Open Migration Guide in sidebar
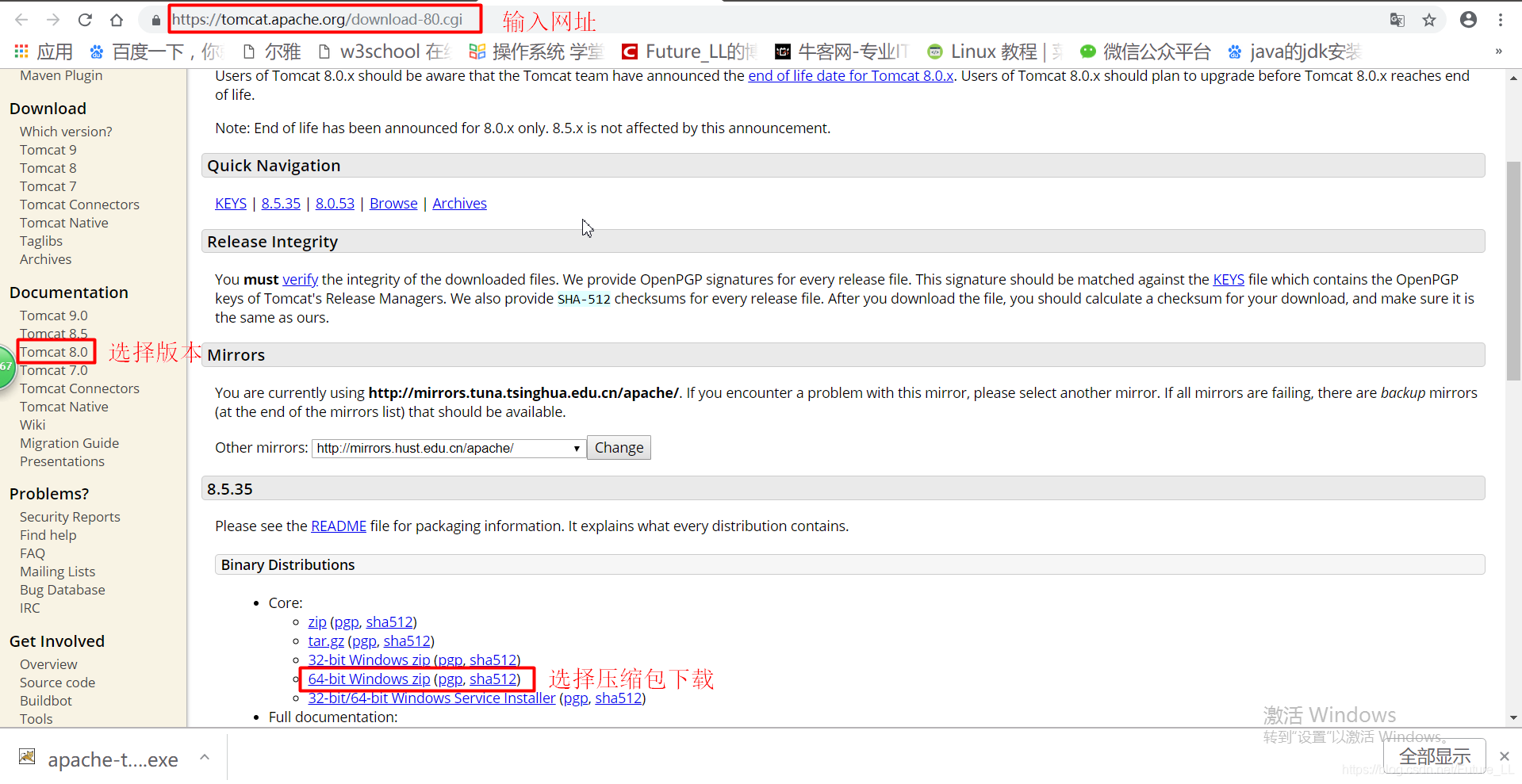 coord(70,443)
